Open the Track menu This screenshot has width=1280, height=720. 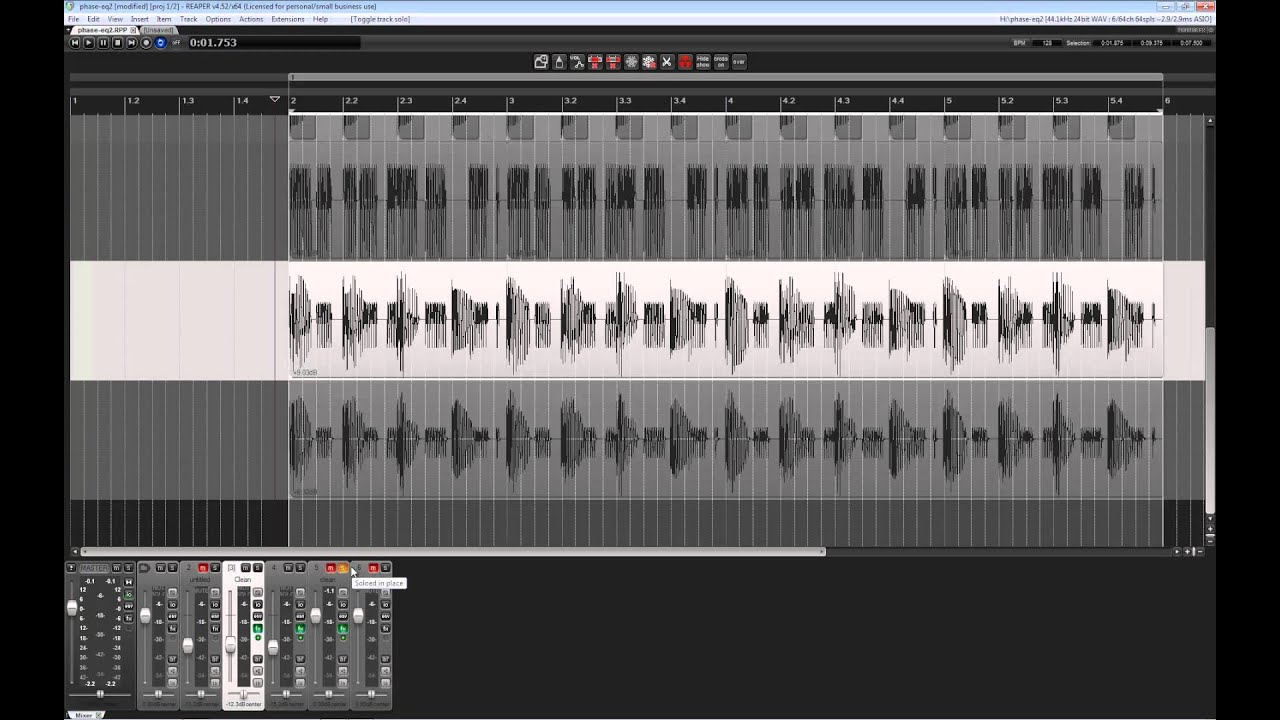tap(188, 19)
